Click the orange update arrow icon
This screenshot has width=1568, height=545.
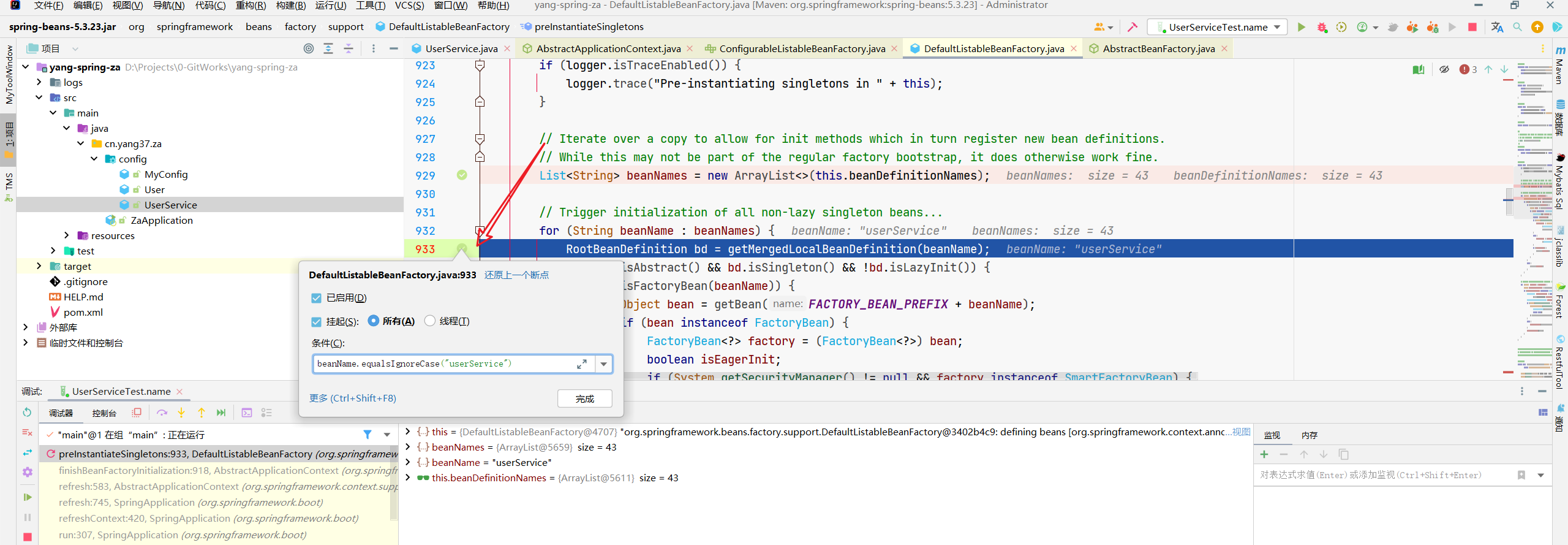(1537, 27)
